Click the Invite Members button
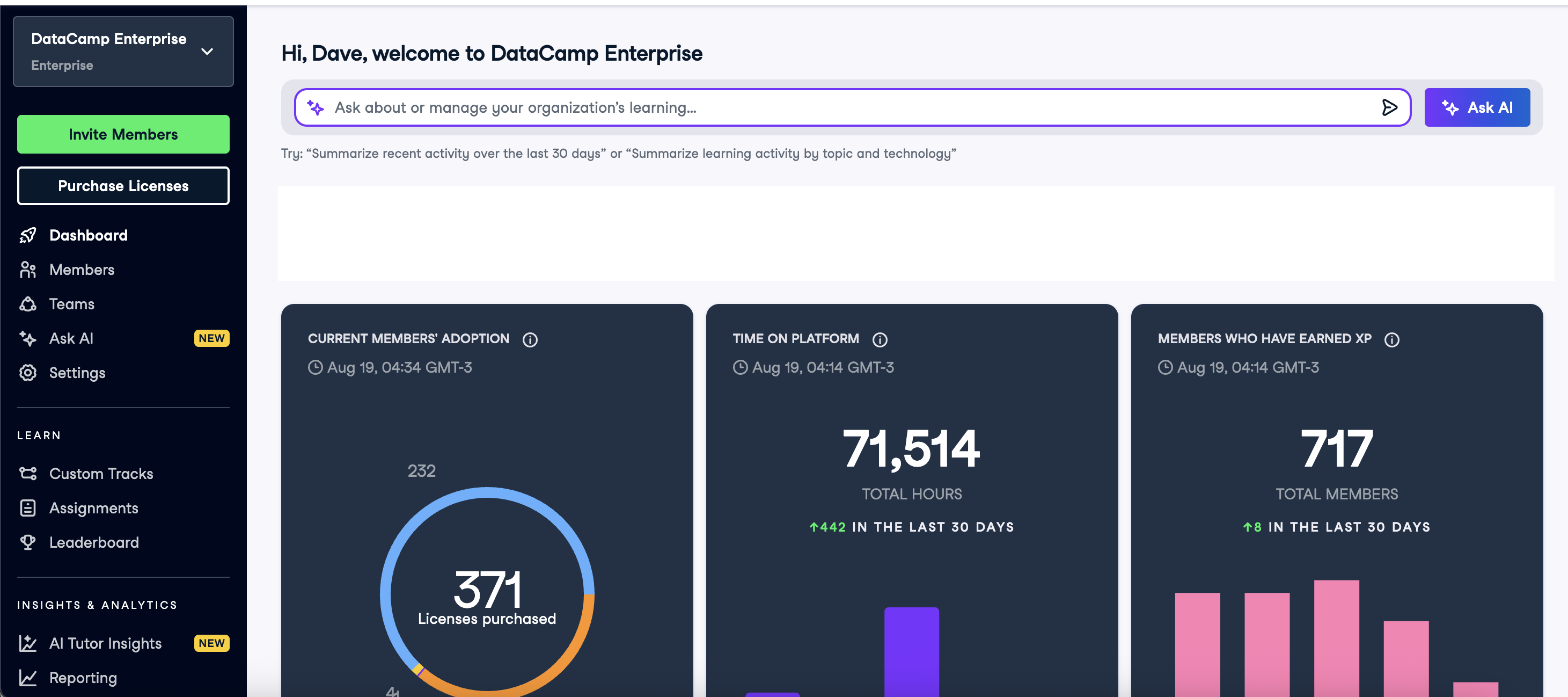The width and height of the screenshot is (1568, 697). pyautogui.click(x=123, y=134)
